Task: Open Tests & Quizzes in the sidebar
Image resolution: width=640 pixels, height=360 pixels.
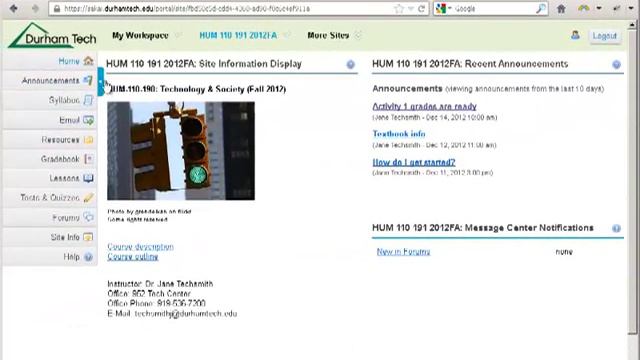Action: pos(50,198)
